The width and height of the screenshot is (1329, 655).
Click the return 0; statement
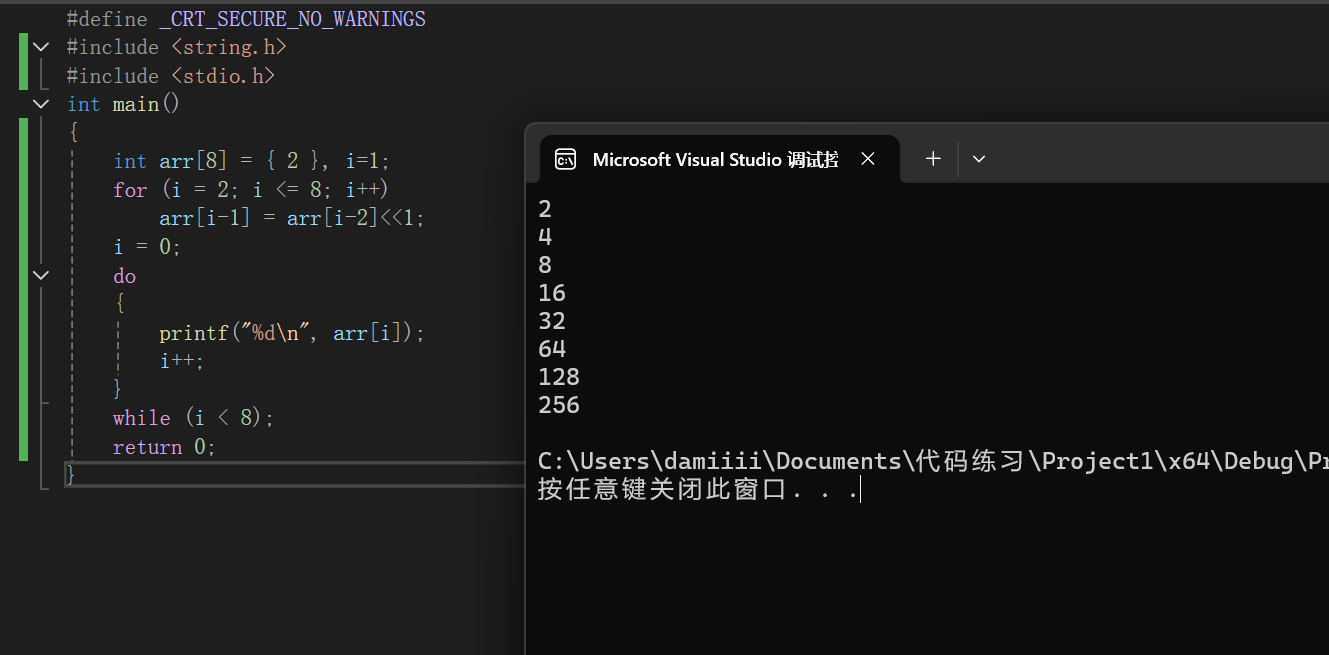[164, 447]
